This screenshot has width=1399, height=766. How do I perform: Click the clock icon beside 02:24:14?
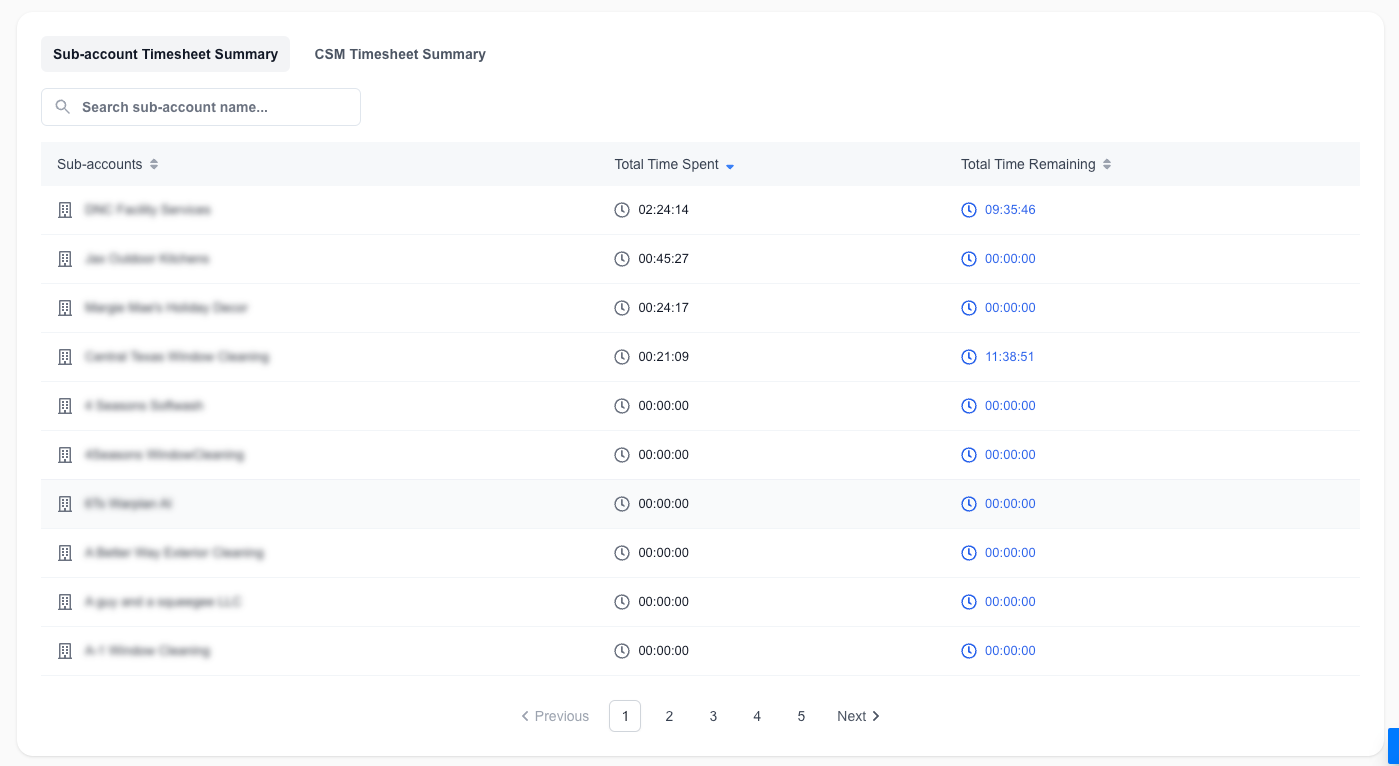point(622,210)
